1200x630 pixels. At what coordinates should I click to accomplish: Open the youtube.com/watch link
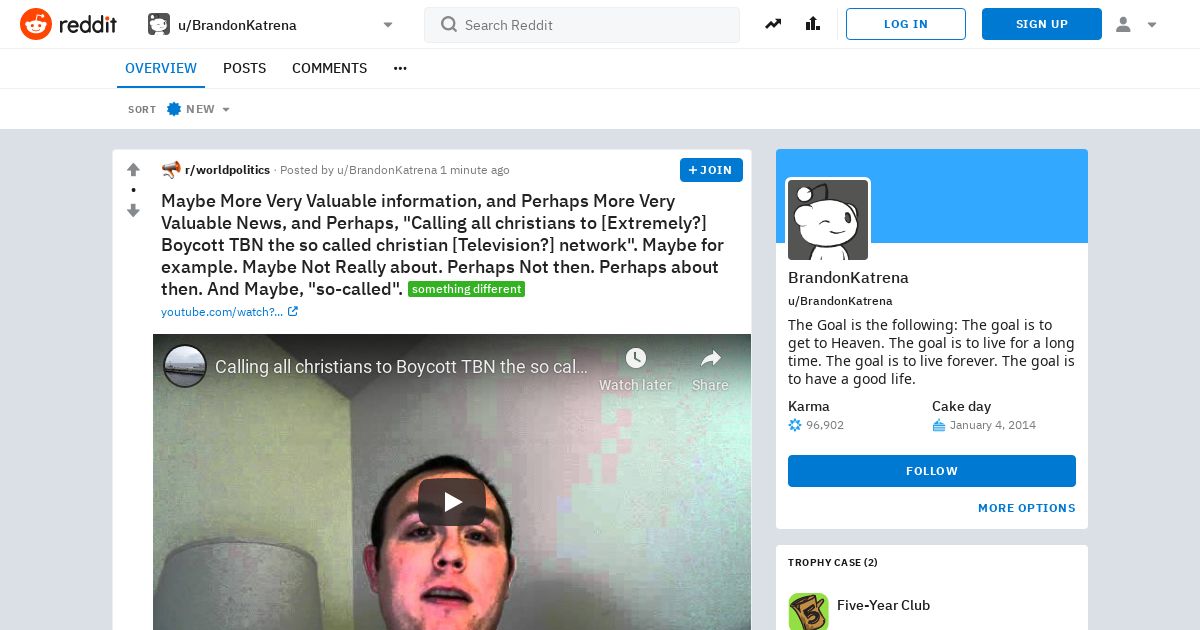[x=222, y=312]
